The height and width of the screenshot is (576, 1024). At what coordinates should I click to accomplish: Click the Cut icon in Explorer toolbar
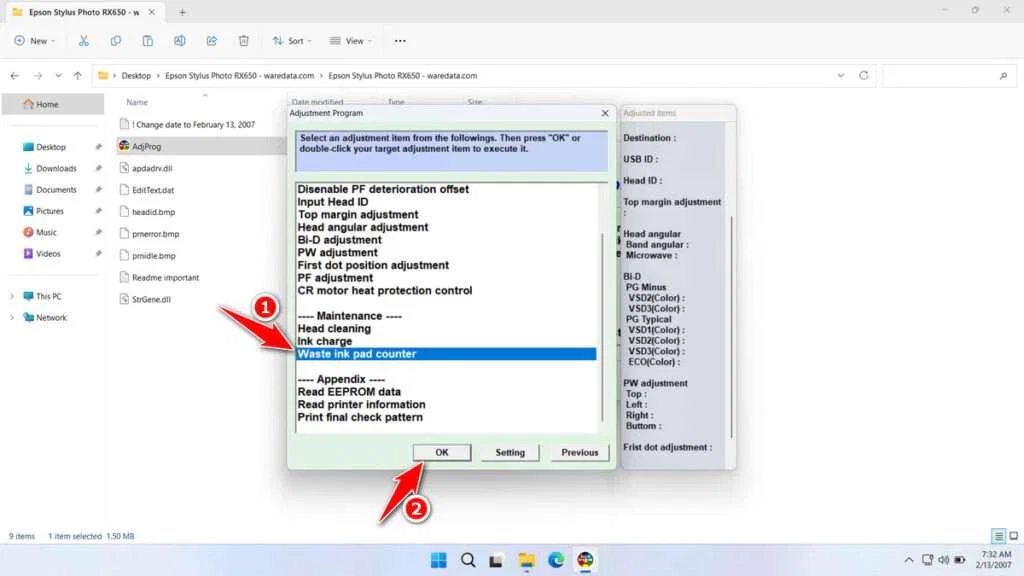click(84, 40)
